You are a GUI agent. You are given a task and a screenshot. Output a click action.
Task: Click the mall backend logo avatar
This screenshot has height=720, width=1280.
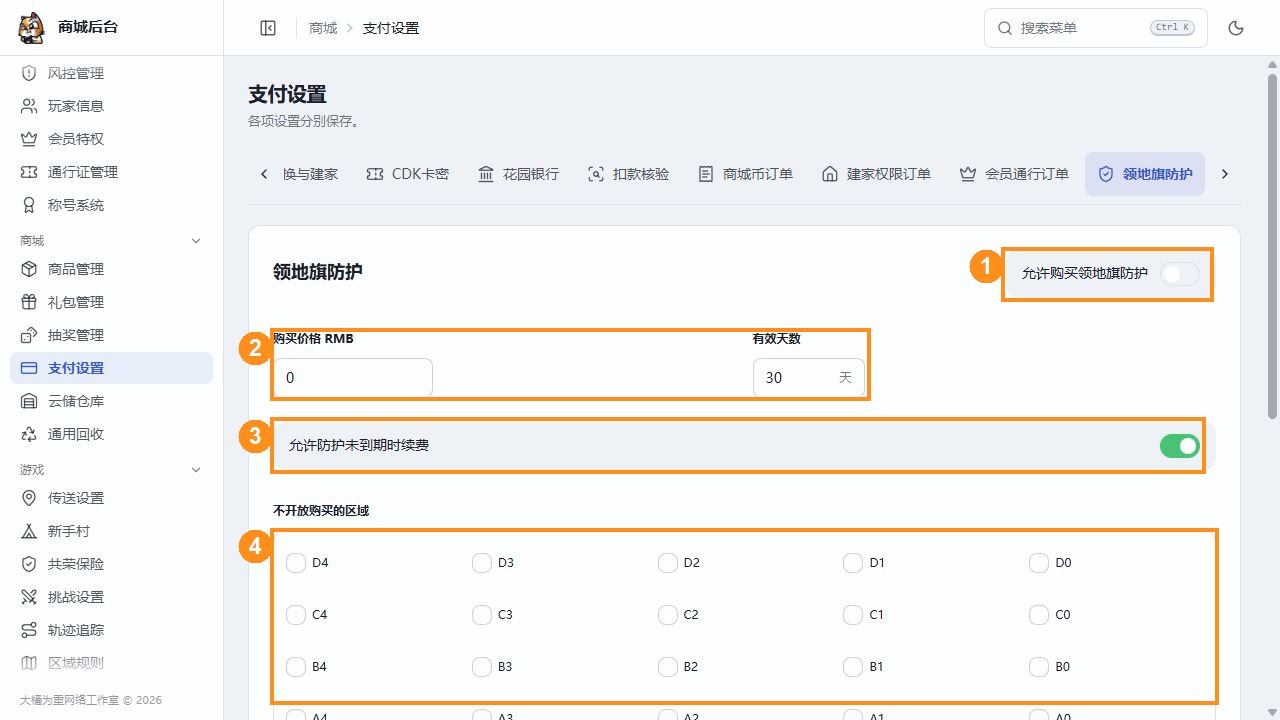click(x=32, y=28)
